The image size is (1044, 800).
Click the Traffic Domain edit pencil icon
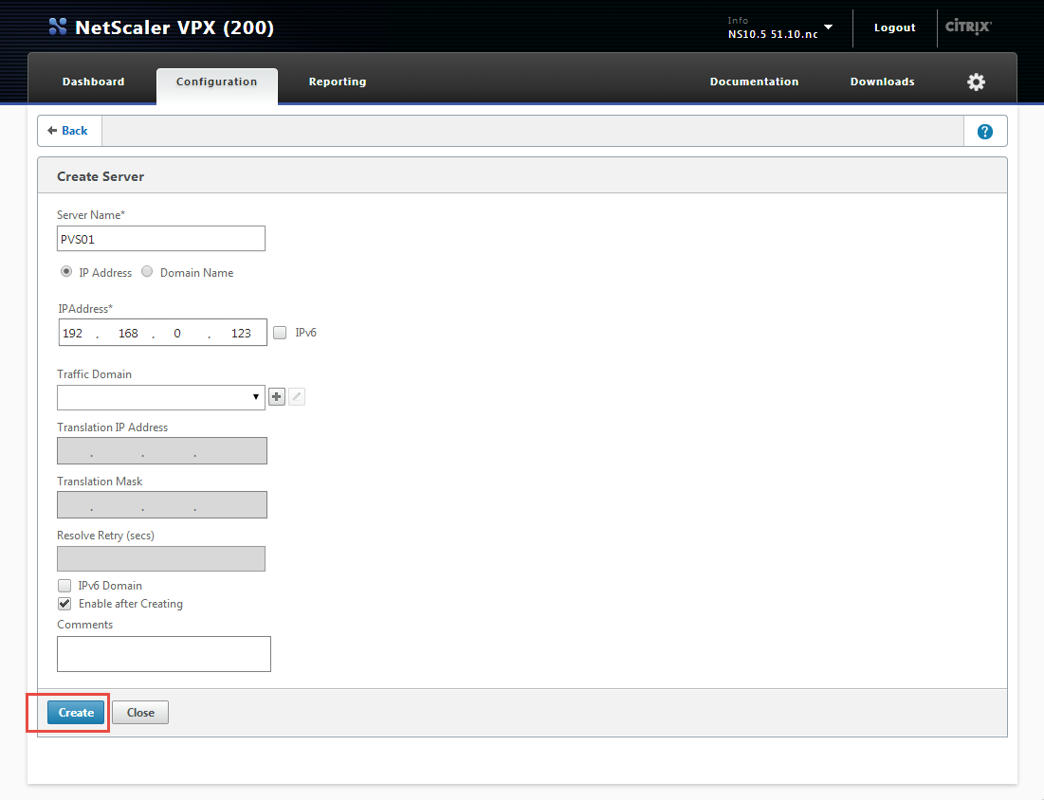pyautogui.click(x=296, y=397)
